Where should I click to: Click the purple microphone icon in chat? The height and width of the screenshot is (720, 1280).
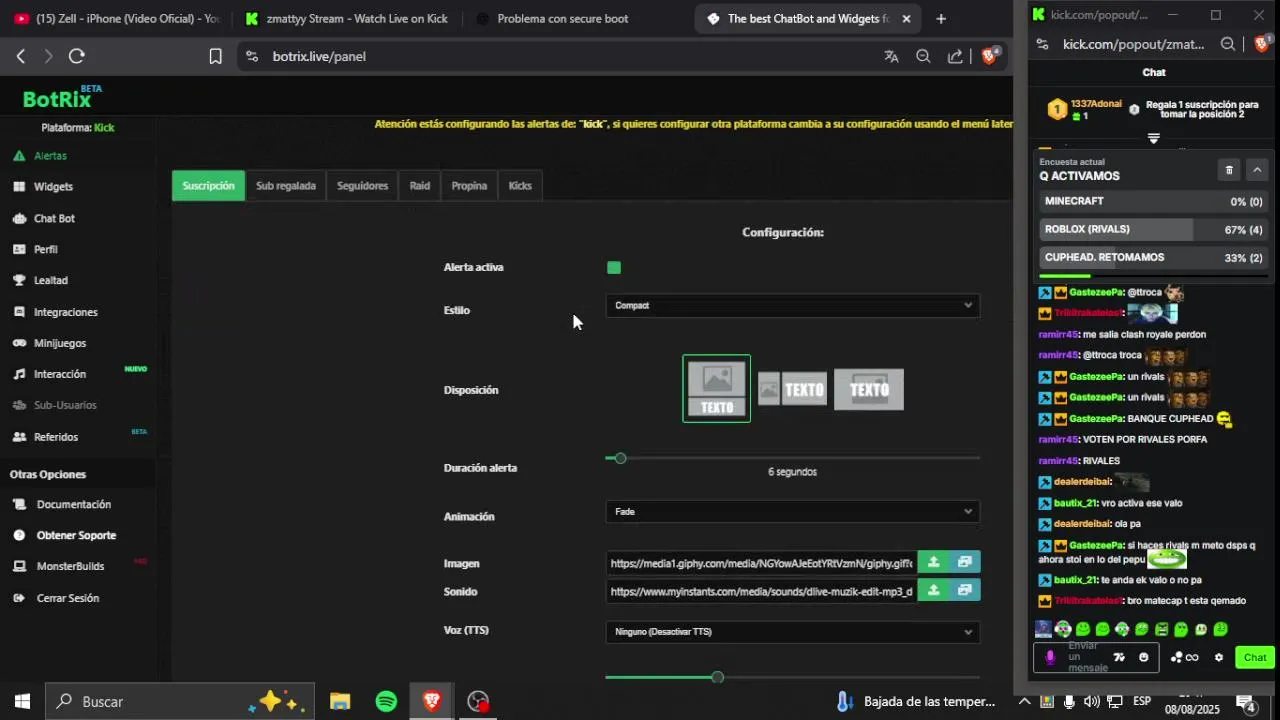point(1050,657)
